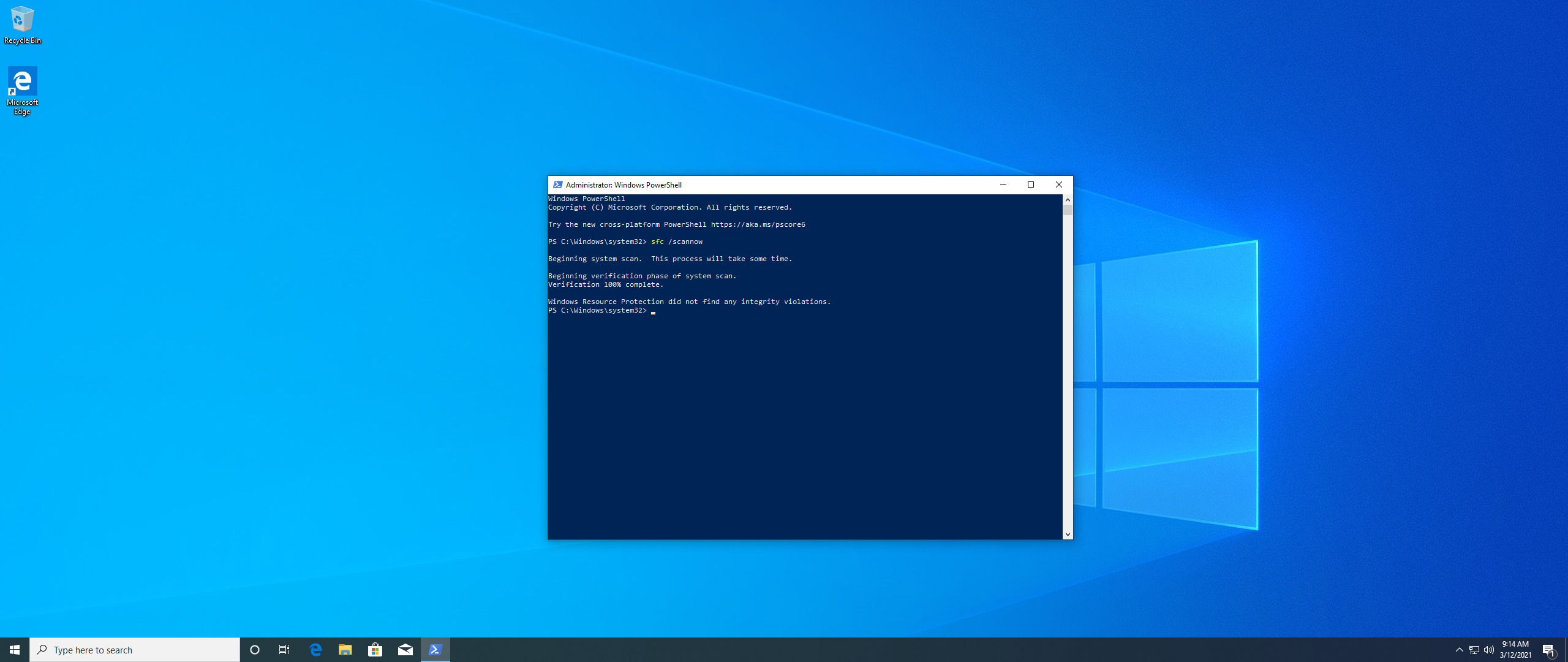Click the PowerShell scrollbar down arrow
This screenshot has width=1568, height=662.
tap(1068, 535)
